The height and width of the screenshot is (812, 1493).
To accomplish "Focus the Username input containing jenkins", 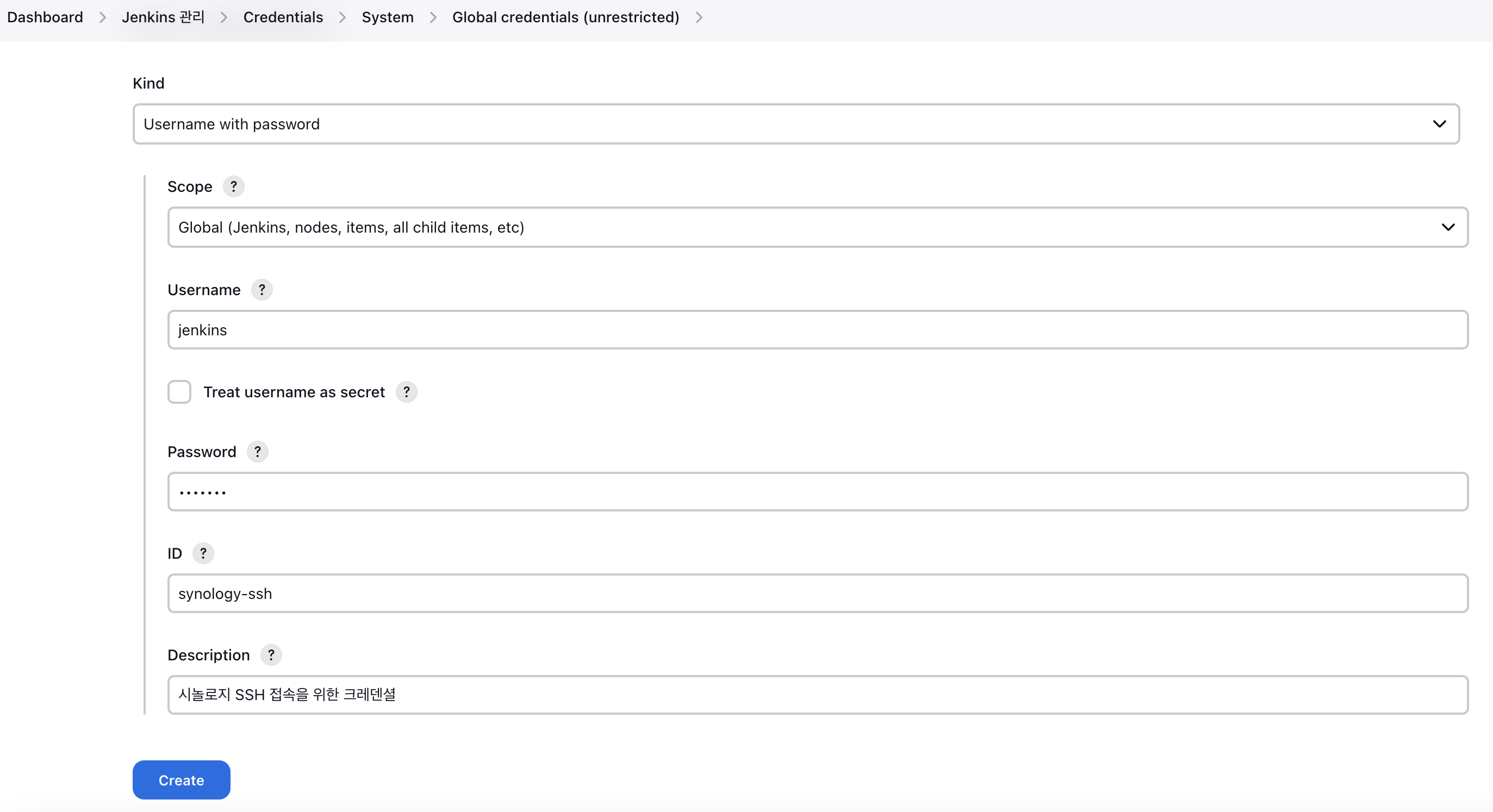I will (817, 330).
